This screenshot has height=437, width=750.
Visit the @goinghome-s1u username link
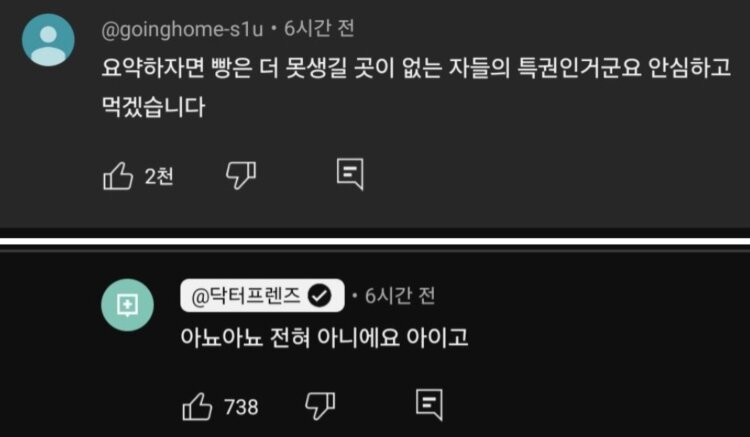click(182, 30)
